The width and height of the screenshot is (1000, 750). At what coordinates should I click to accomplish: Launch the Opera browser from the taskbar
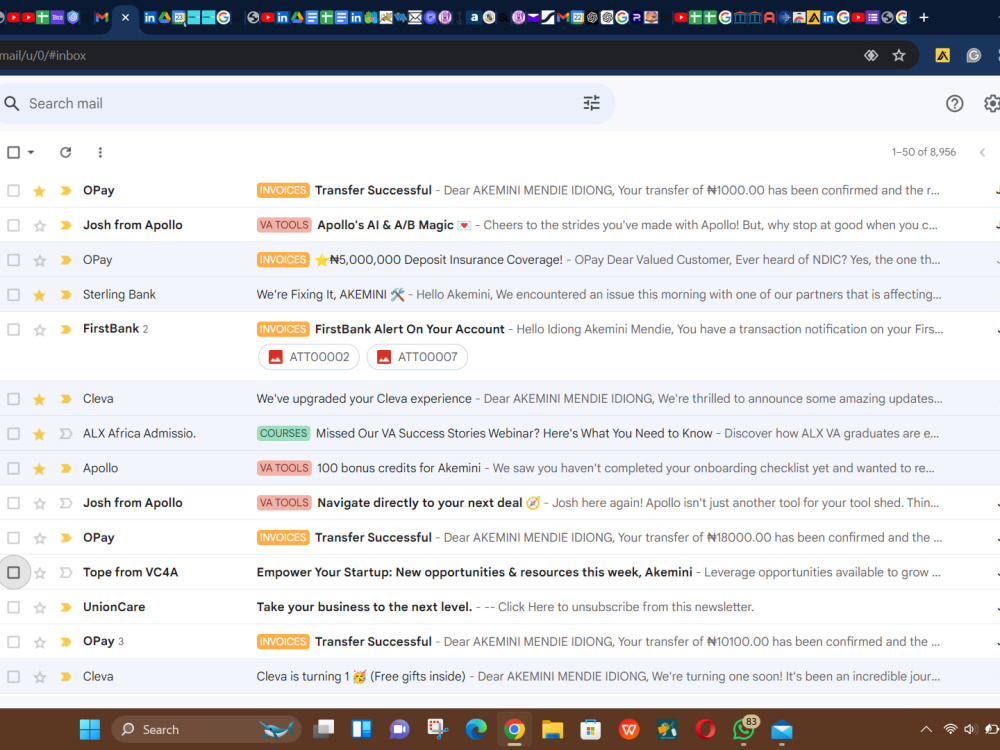[x=705, y=730]
